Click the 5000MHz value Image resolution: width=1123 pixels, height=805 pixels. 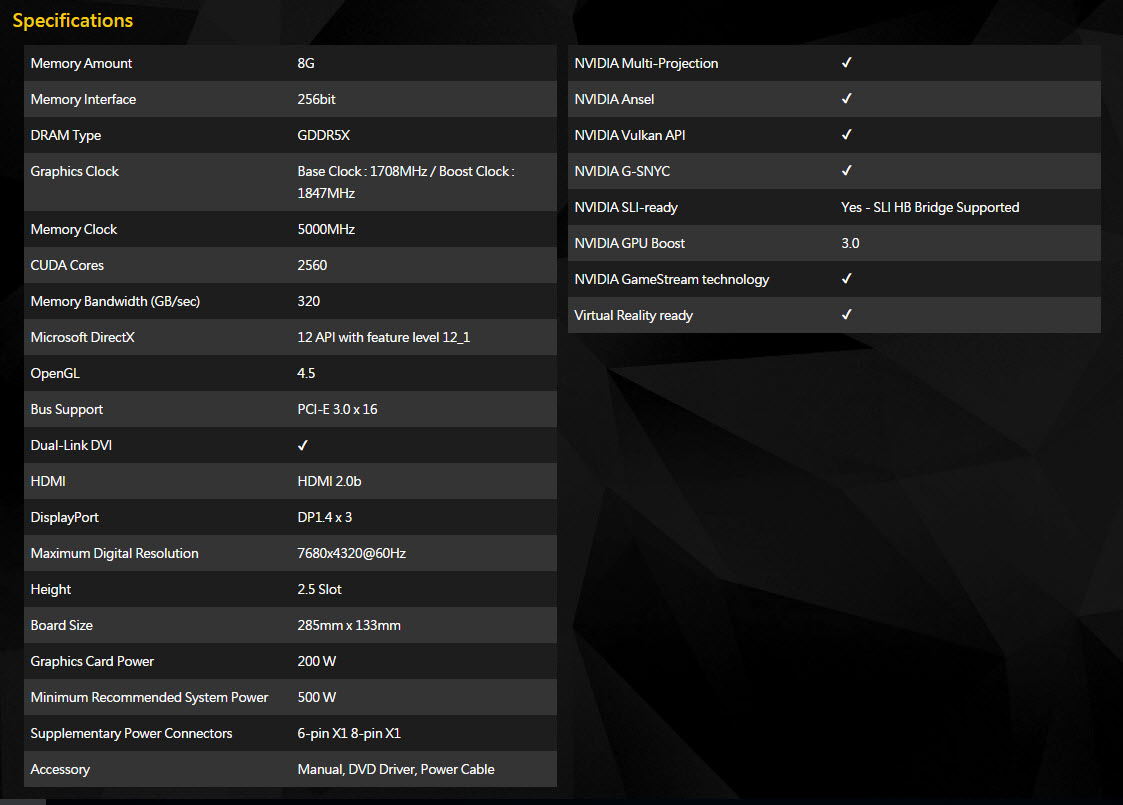tap(326, 229)
